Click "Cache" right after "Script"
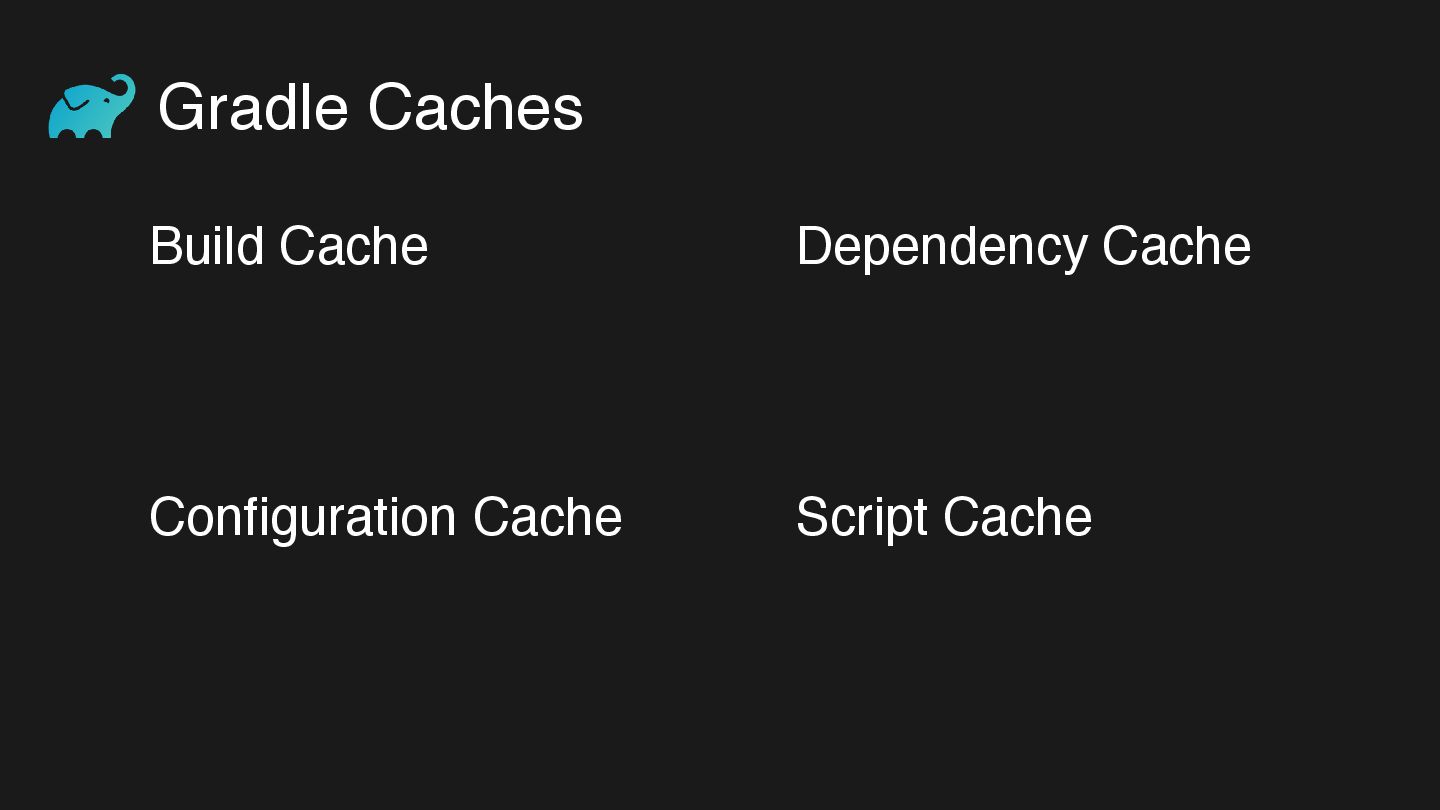The height and width of the screenshot is (810, 1440). (x=1017, y=517)
